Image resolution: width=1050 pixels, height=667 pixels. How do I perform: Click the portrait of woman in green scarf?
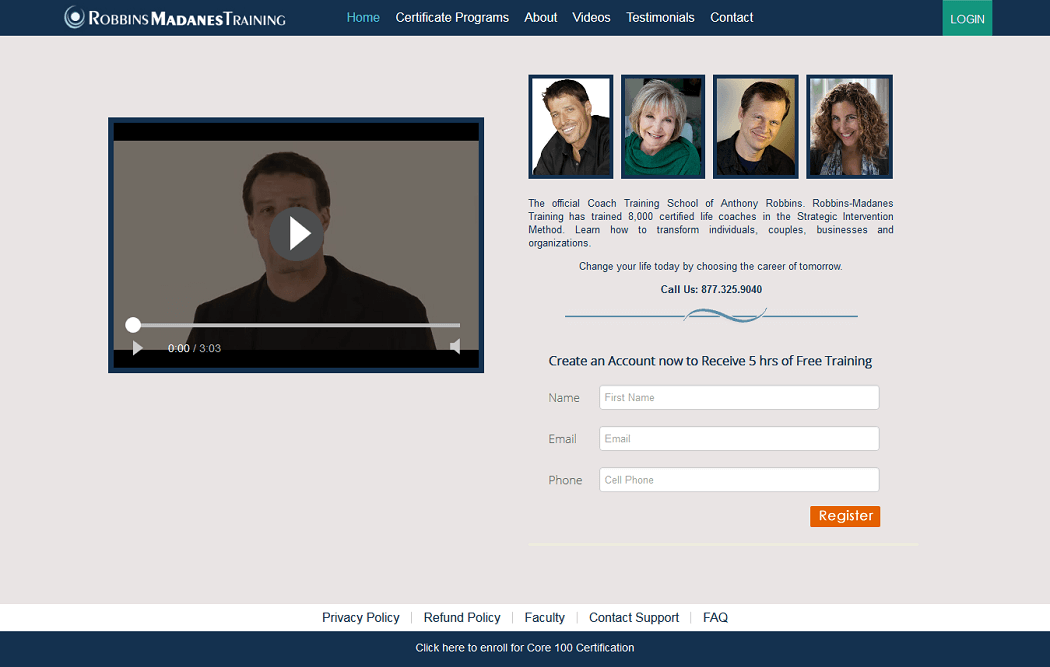point(663,127)
